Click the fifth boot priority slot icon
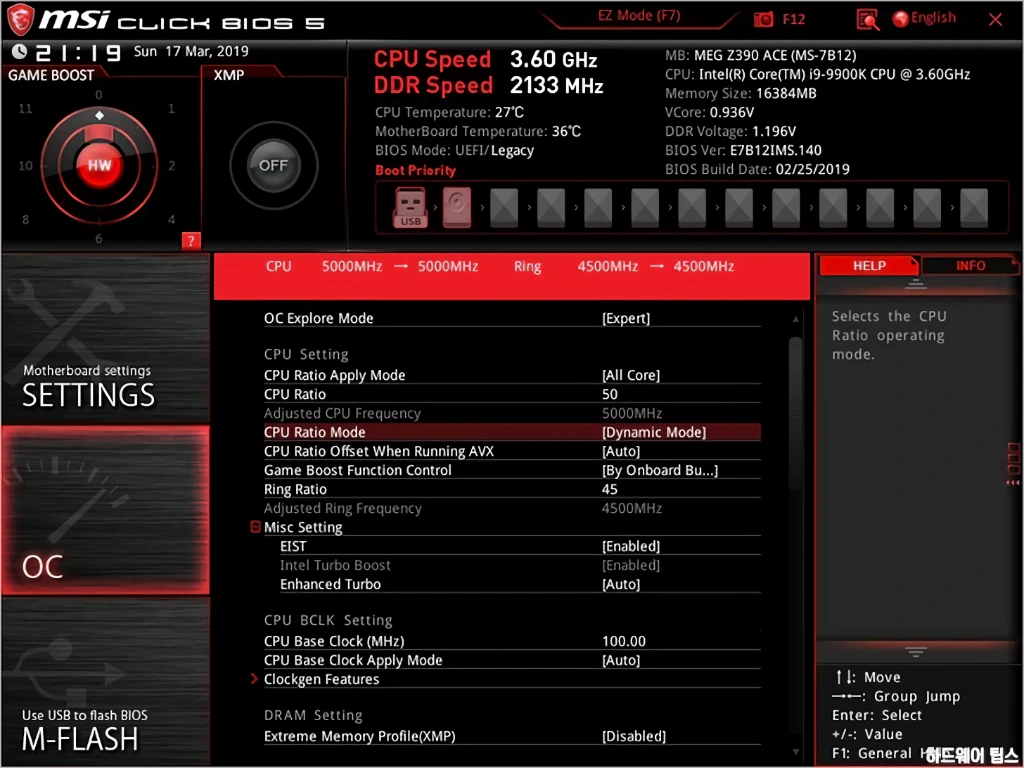The image size is (1024, 768). [x=598, y=208]
